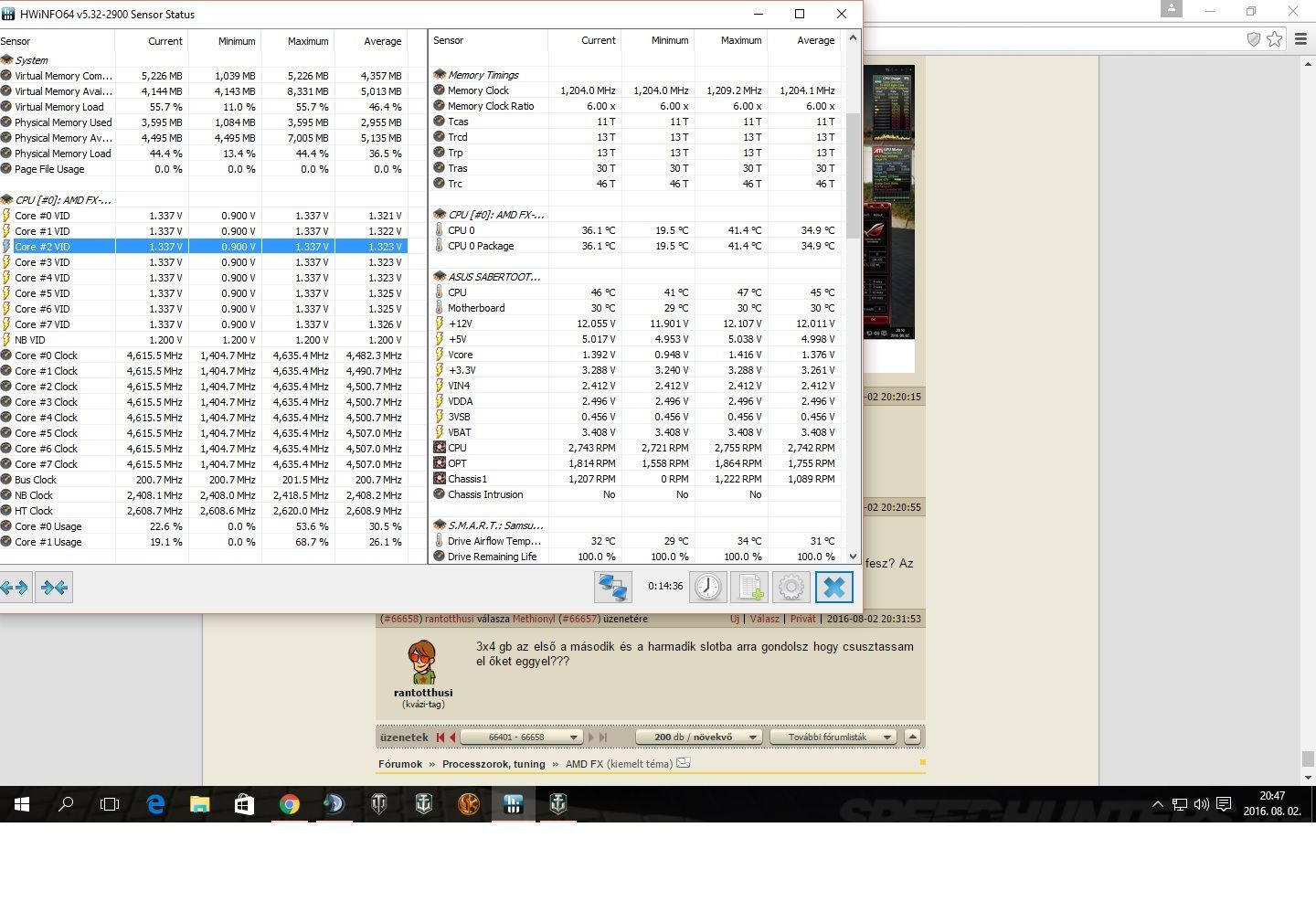Open the rantotthusi username link in the post header
Viewport: 1316px width, 923px height.
449,619
